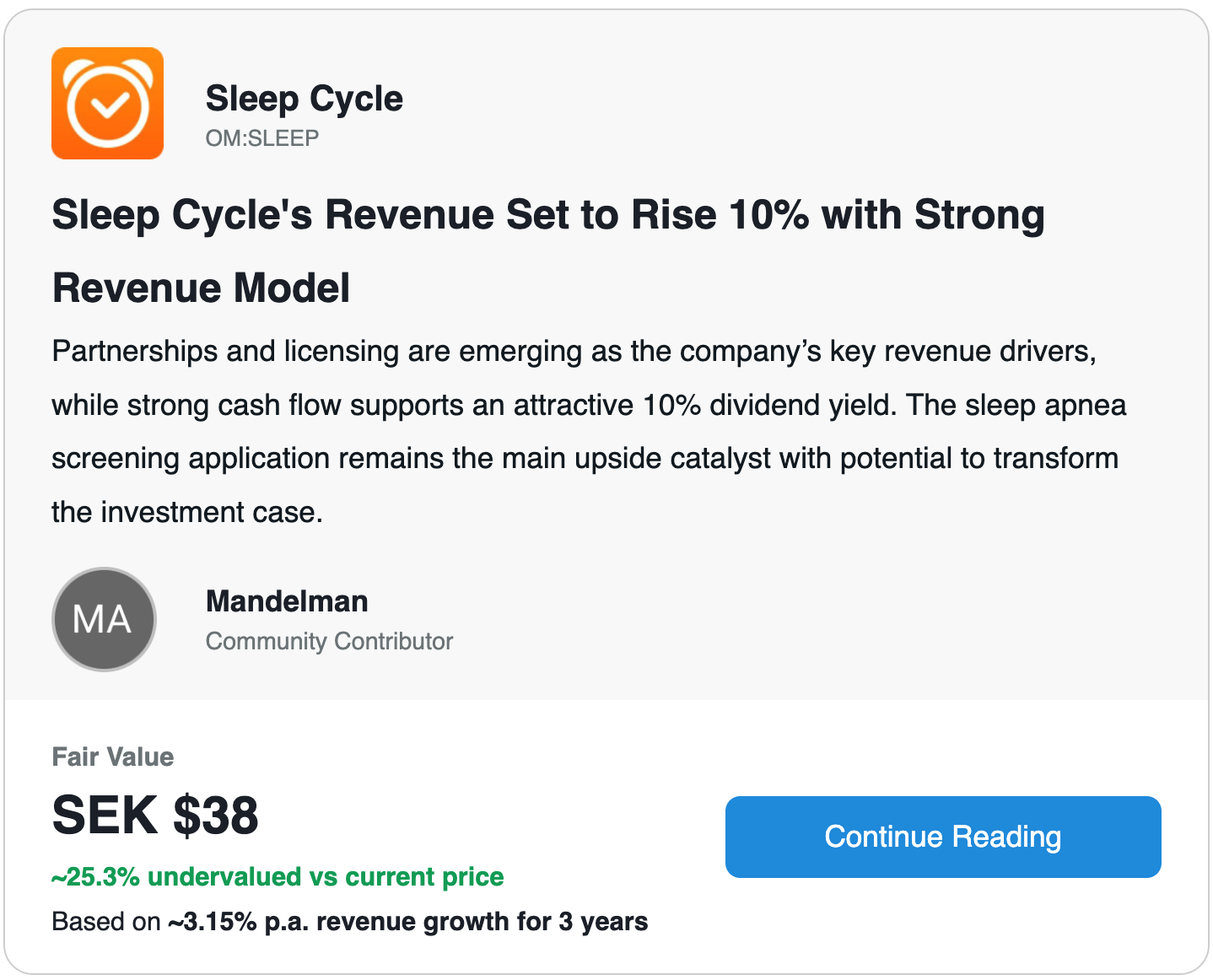Click the Fair Value label
The height and width of the screenshot is (980, 1213).
click(x=113, y=757)
